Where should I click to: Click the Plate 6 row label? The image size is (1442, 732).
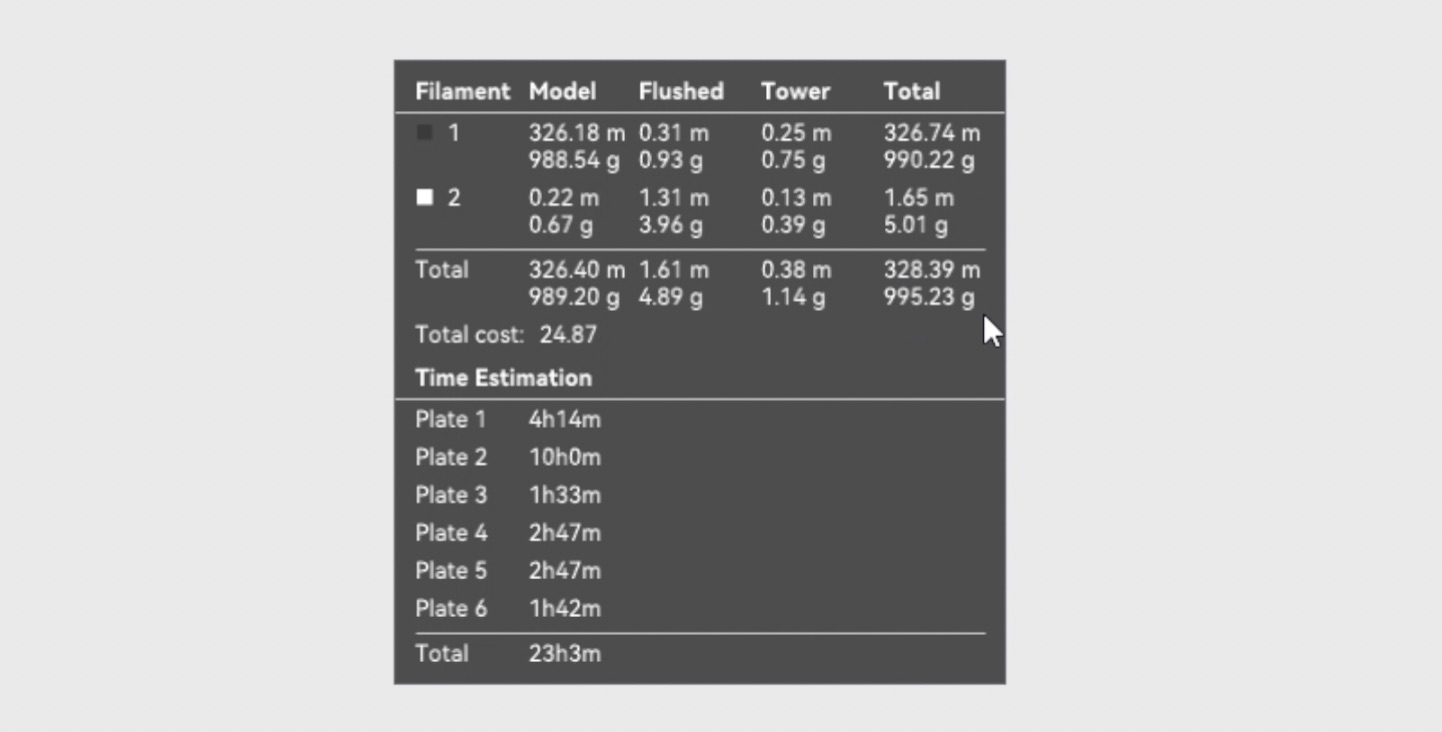pyautogui.click(x=451, y=609)
